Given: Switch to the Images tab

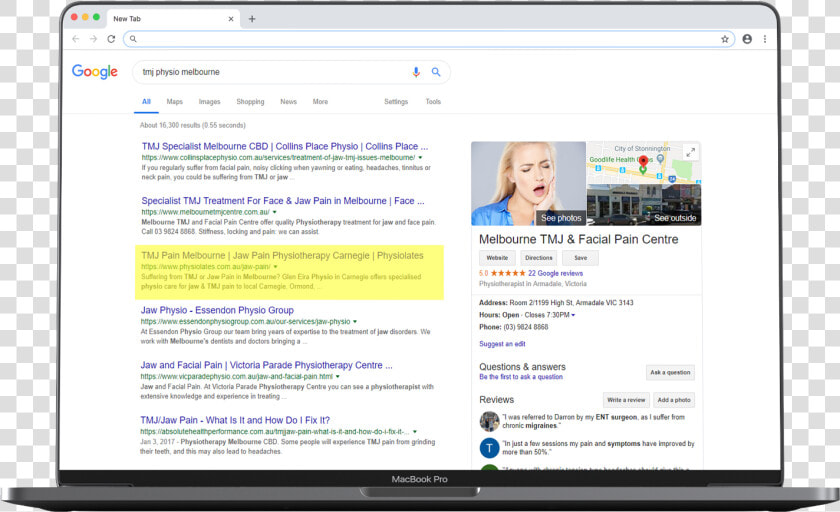Looking at the screenshot, I should click(x=209, y=102).
